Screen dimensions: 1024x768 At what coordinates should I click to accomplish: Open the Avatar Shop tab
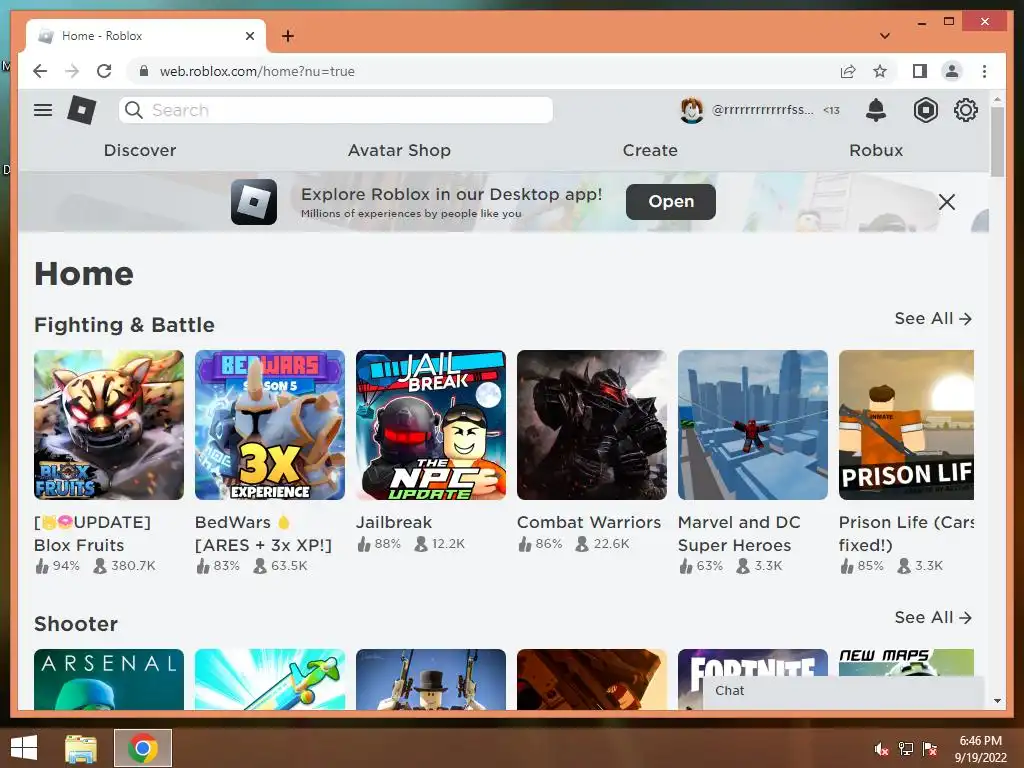(399, 150)
